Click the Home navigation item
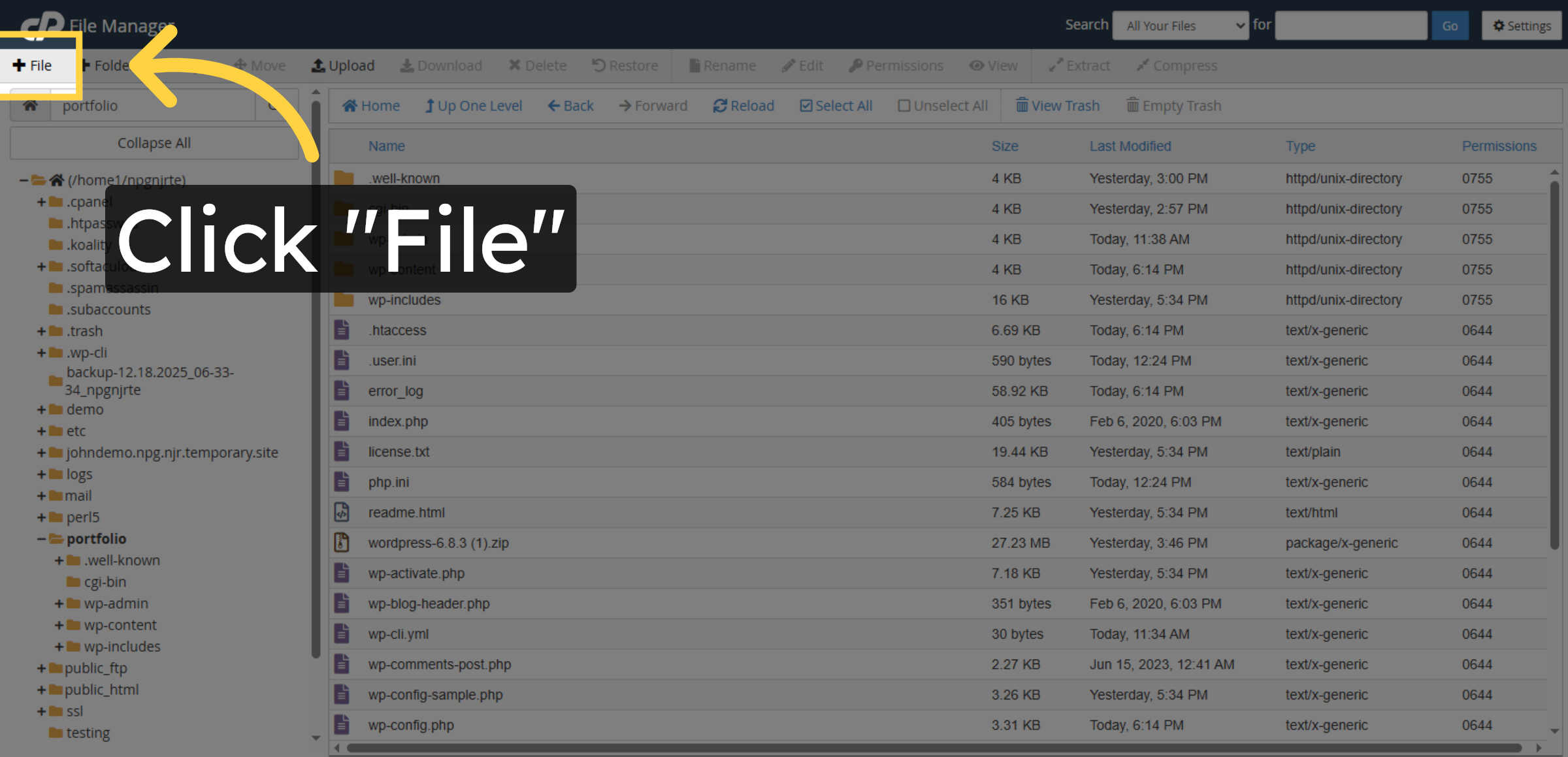 click(371, 105)
